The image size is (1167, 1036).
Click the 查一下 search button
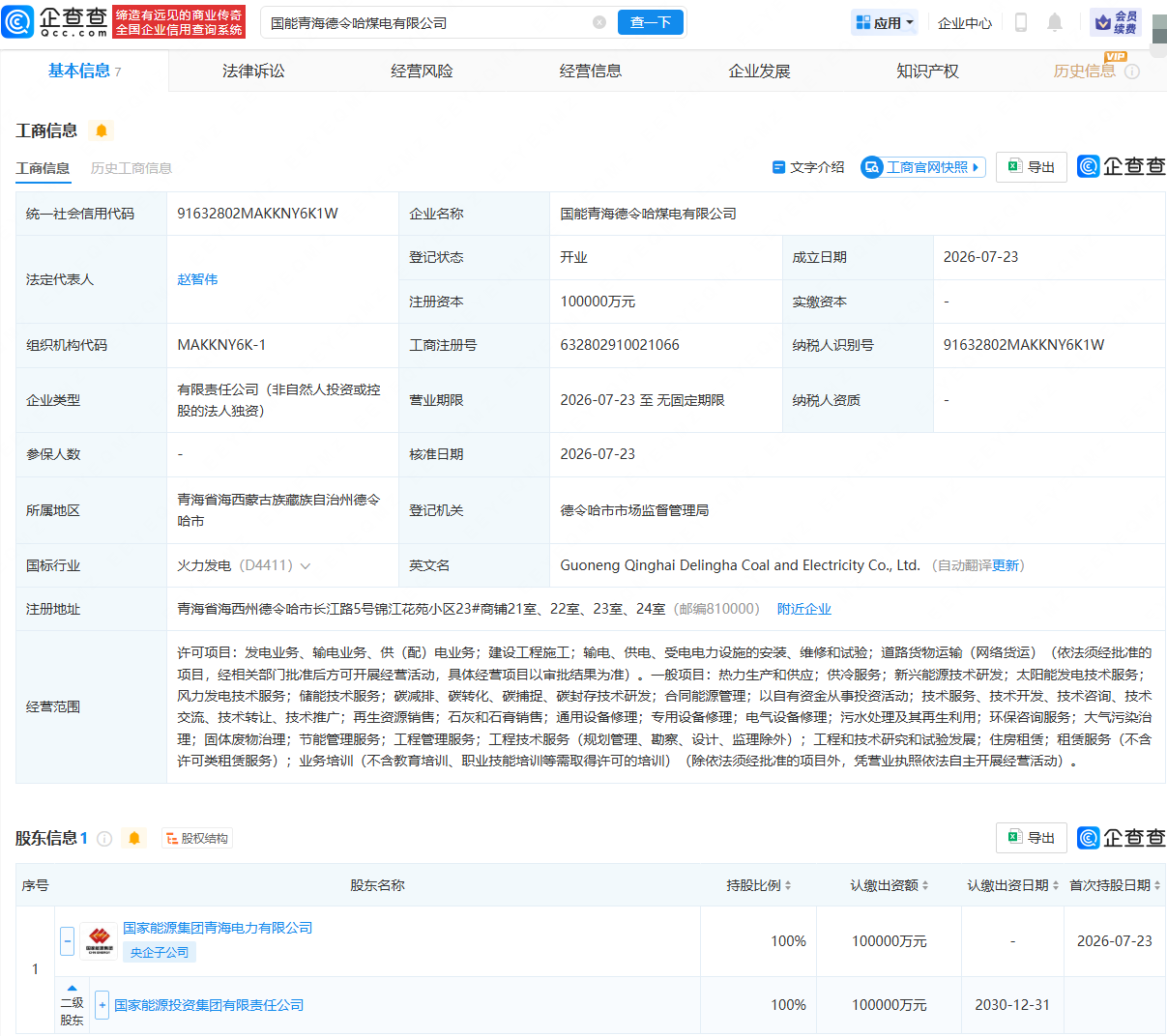(x=651, y=22)
